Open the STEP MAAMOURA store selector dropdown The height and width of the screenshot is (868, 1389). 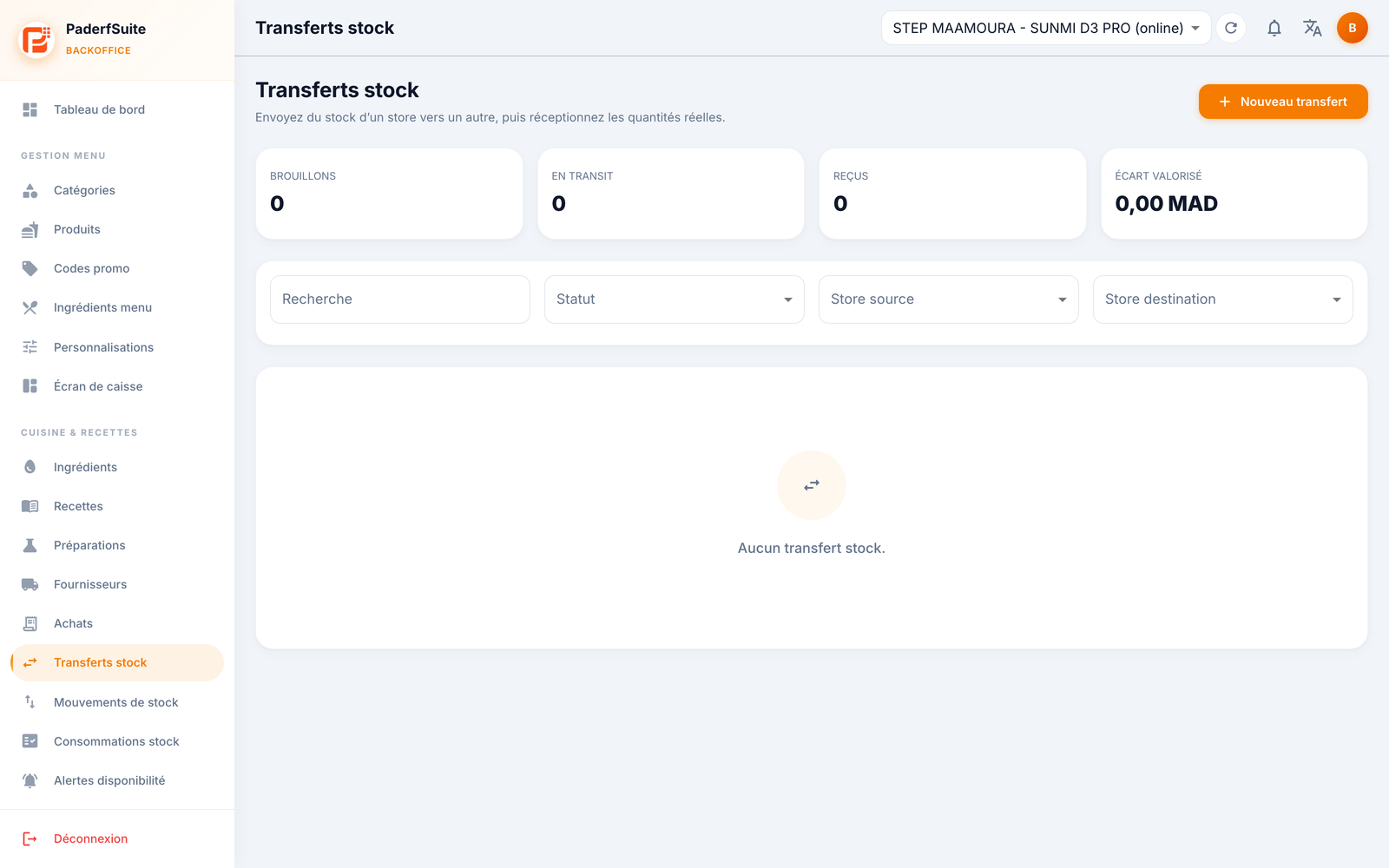click(1046, 28)
